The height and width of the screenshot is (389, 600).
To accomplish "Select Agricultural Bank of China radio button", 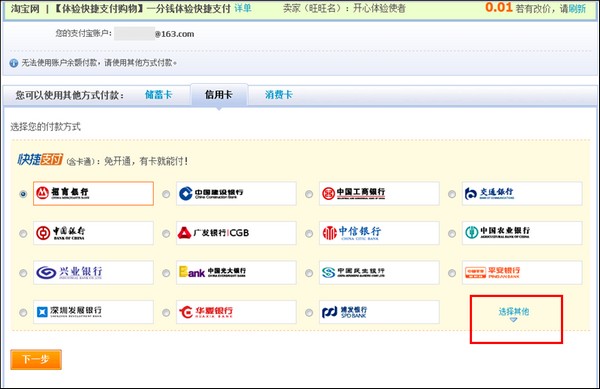I will tap(452, 233).
